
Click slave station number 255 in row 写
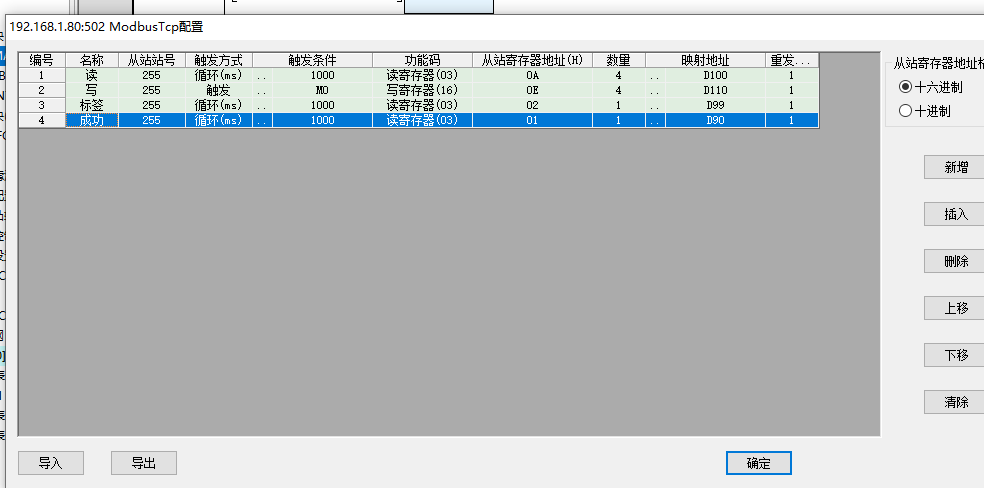152,90
